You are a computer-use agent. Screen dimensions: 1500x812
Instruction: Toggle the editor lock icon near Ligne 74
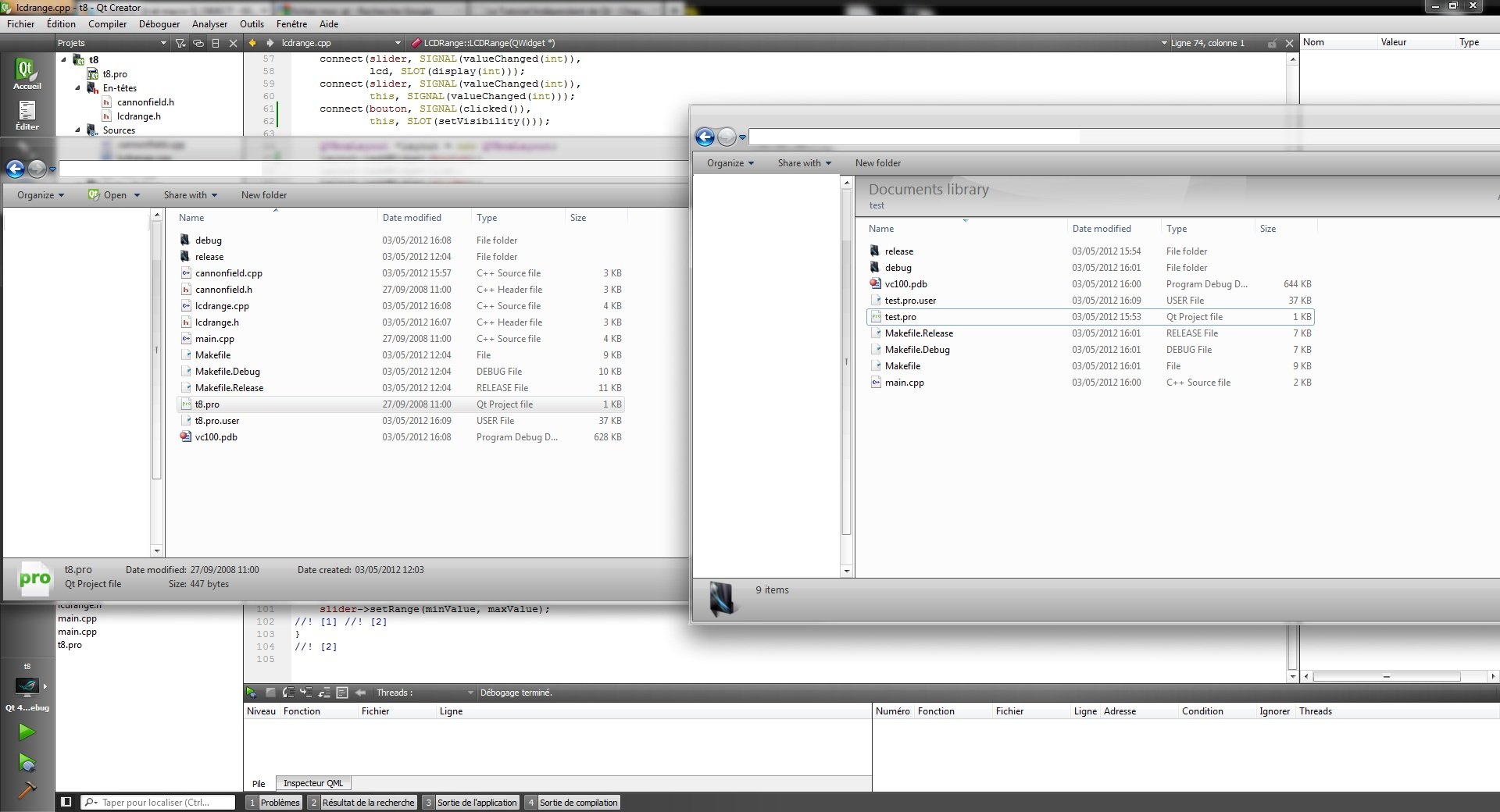pos(1271,43)
